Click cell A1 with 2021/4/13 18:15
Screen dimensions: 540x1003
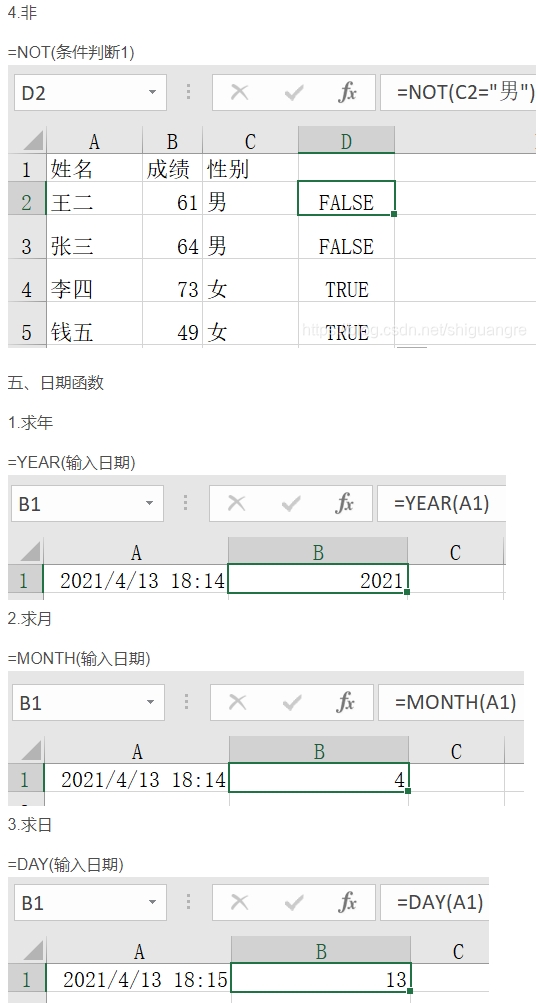[139, 979]
